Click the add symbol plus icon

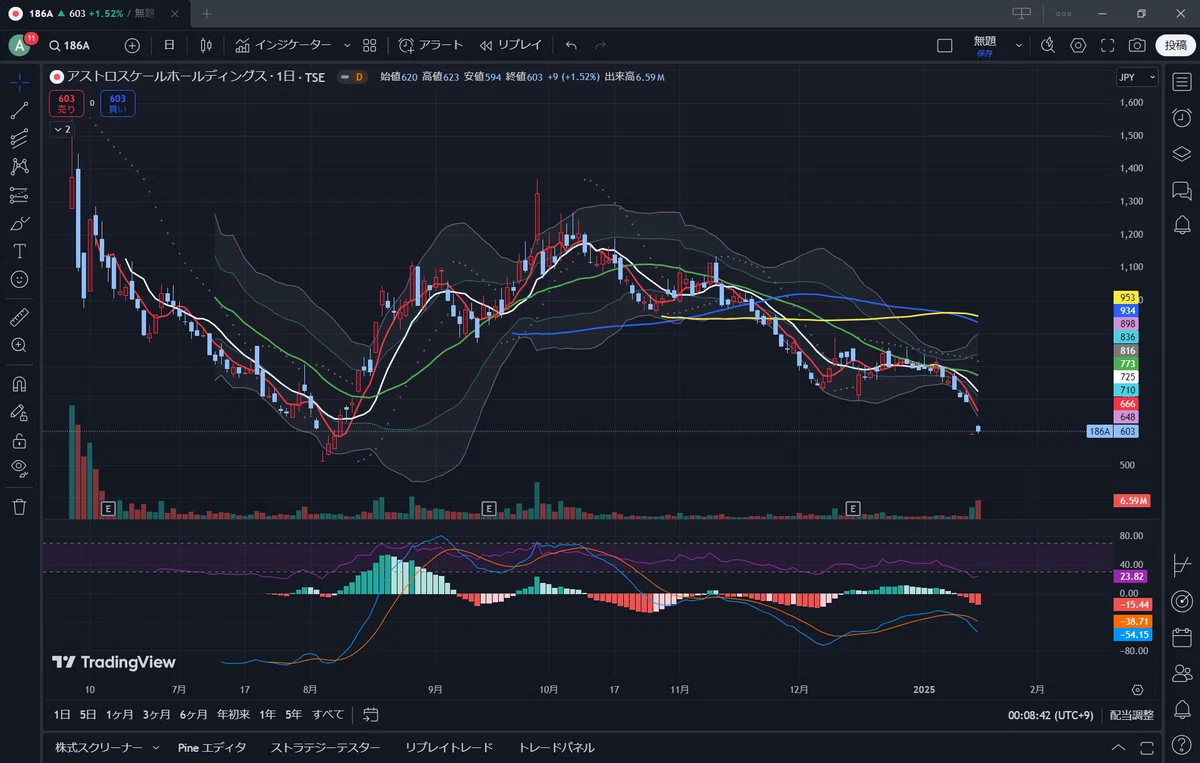[132, 45]
